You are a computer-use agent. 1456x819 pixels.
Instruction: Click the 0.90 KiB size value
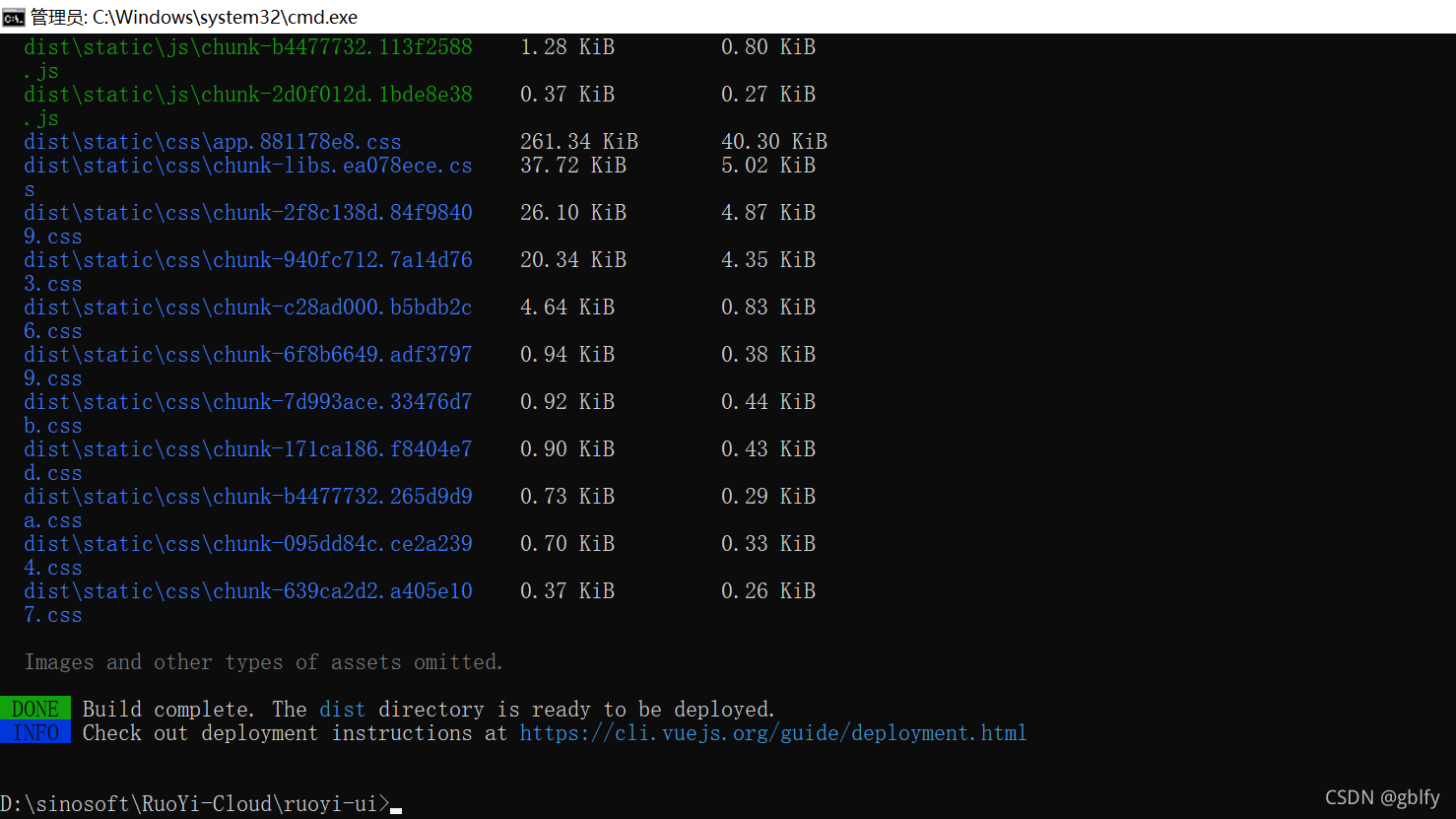[567, 449]
